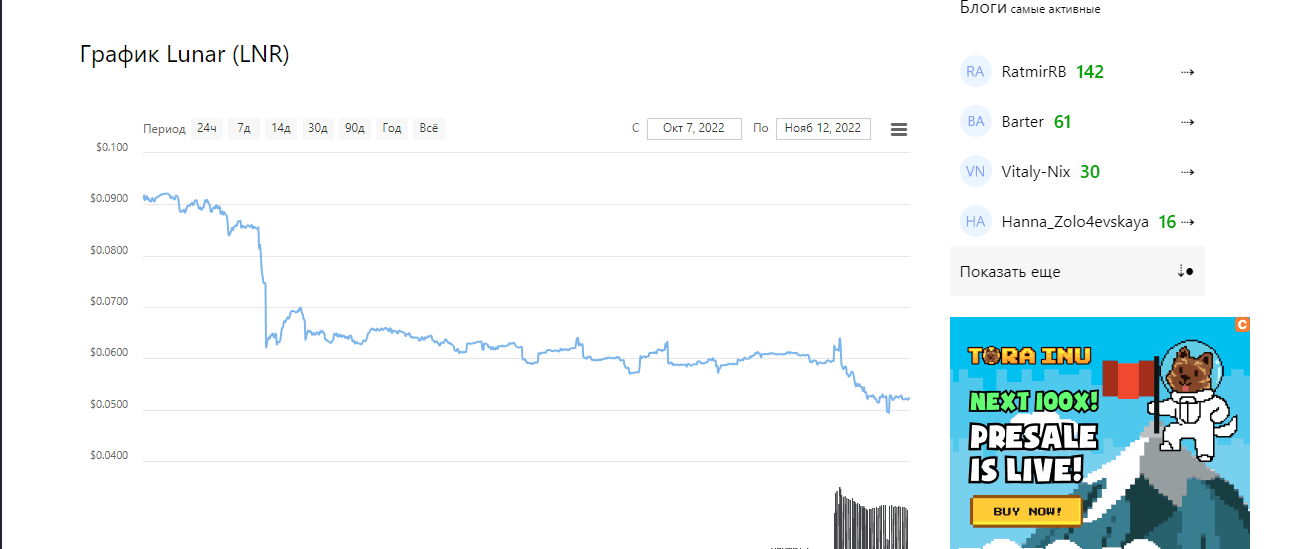The image size is (1291, 549).
Task: Select the 7д period option
Action: [244, 128]
